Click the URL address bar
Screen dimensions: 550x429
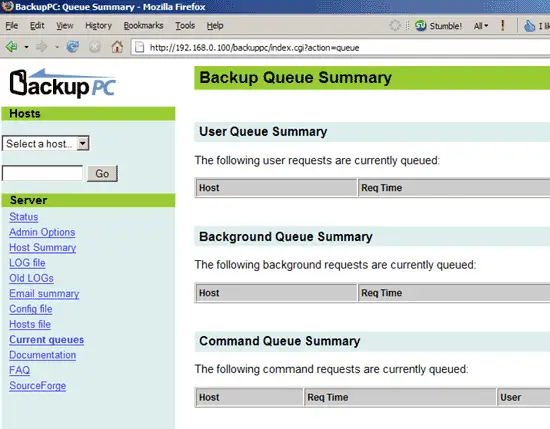tap(340, 47)
